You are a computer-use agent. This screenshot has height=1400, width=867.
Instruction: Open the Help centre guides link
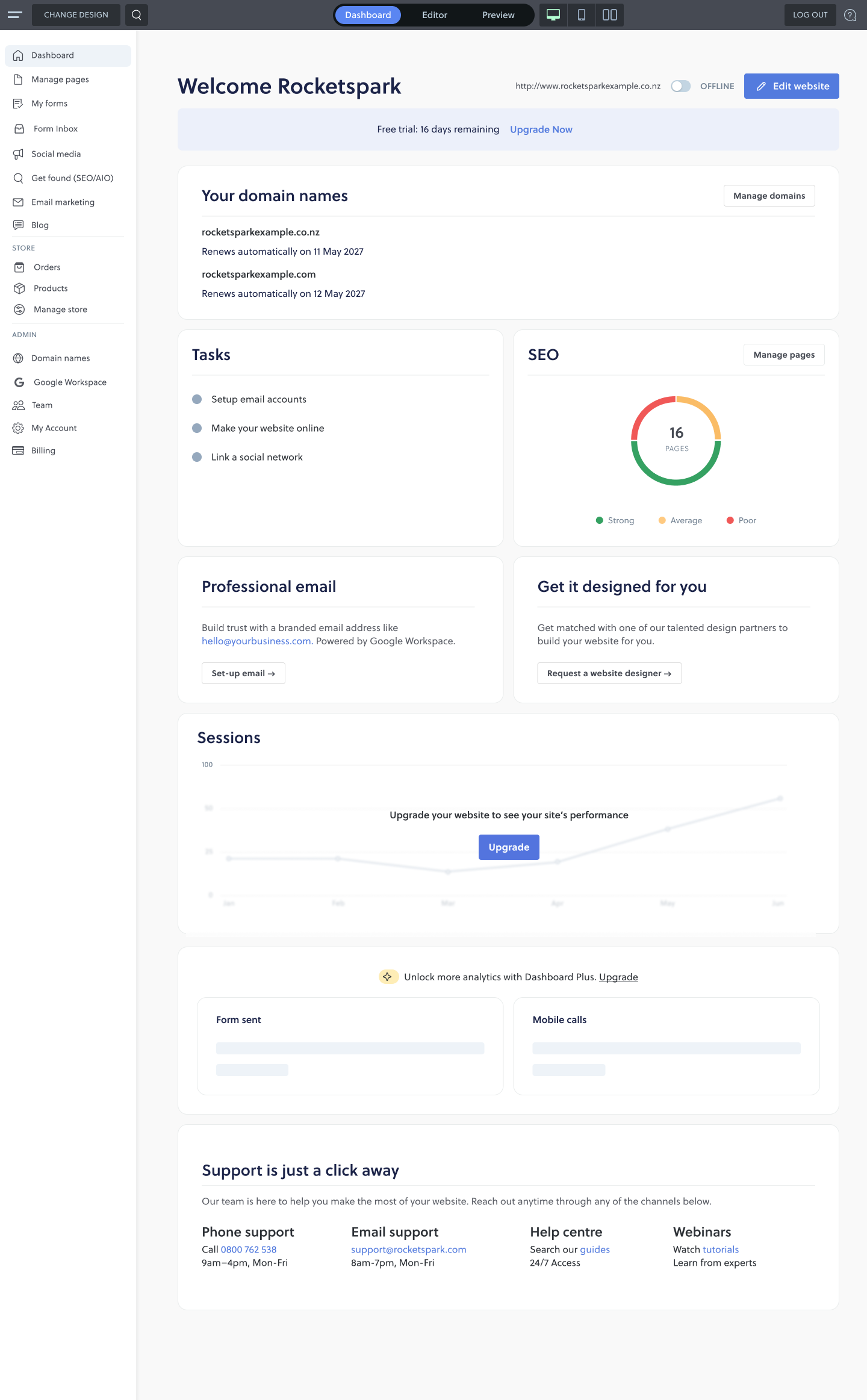click(x=595, y=1249)
